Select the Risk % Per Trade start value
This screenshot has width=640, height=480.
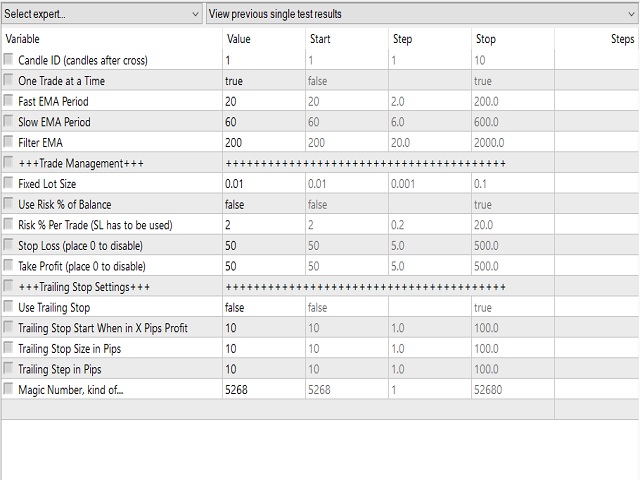tap(347, 225)
